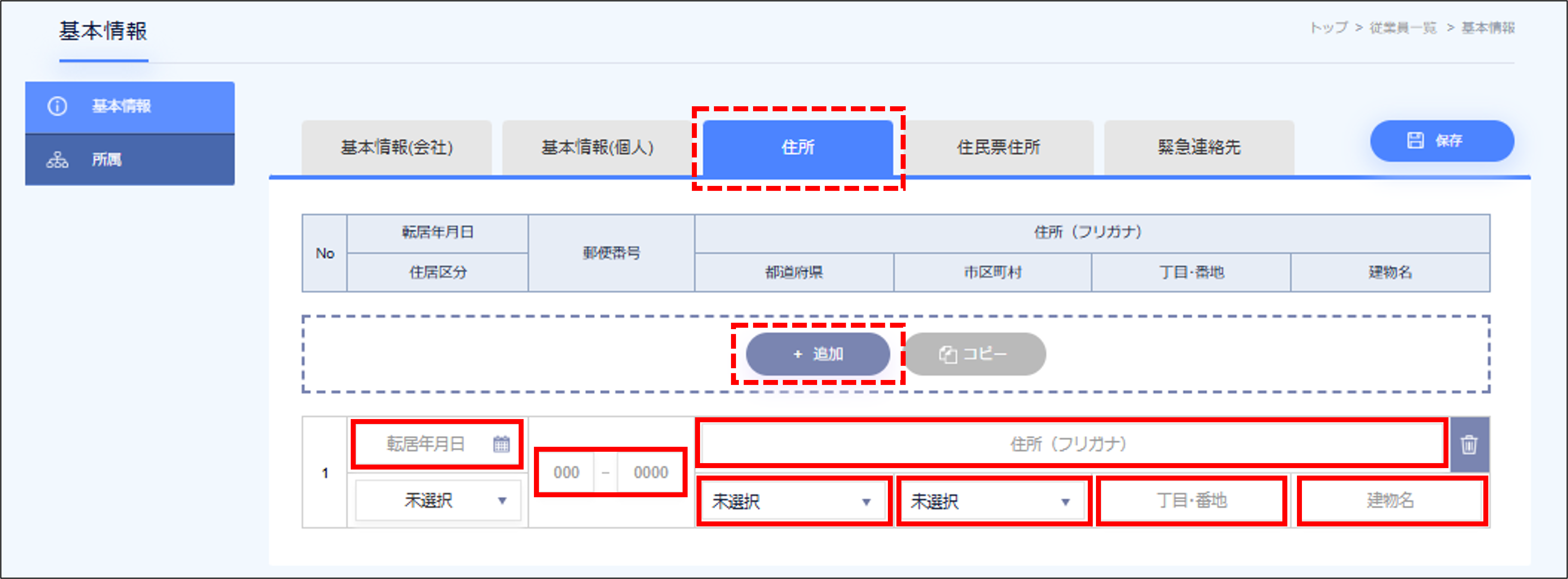Switch to 基本情報(個人) tab
This screenshot has height=579, width=1568.
597,147
